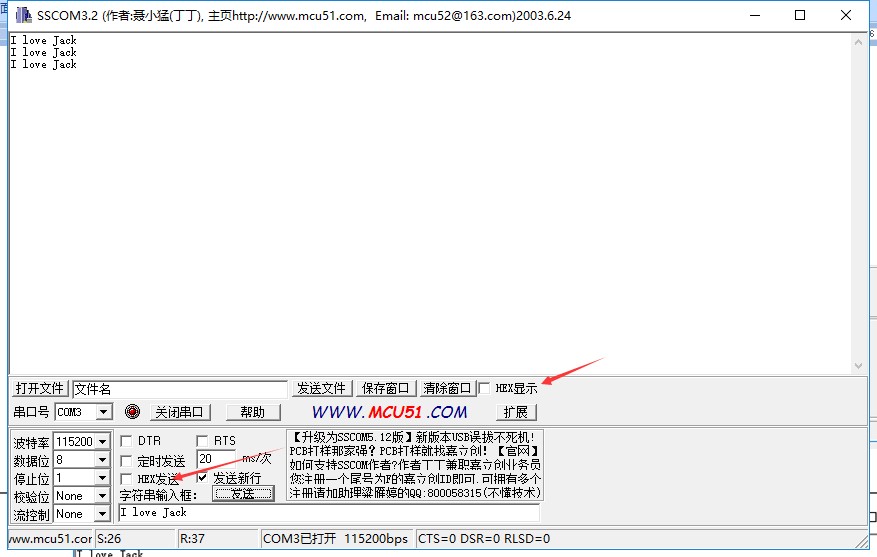The height and width of the screenshot is (557, 877).
Task: Click the red serial port status indicator
Action: tap(133, 412)
